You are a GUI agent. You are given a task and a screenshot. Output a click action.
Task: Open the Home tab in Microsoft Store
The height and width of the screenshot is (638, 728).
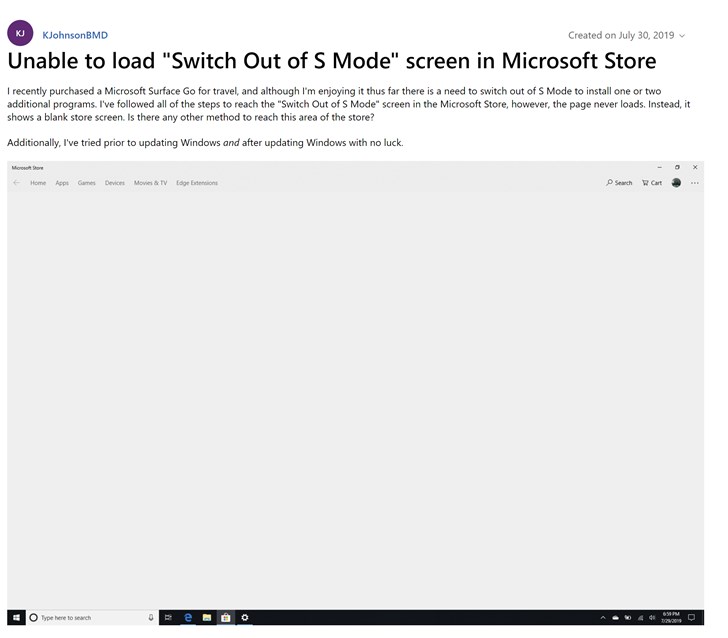pos(38,183)
